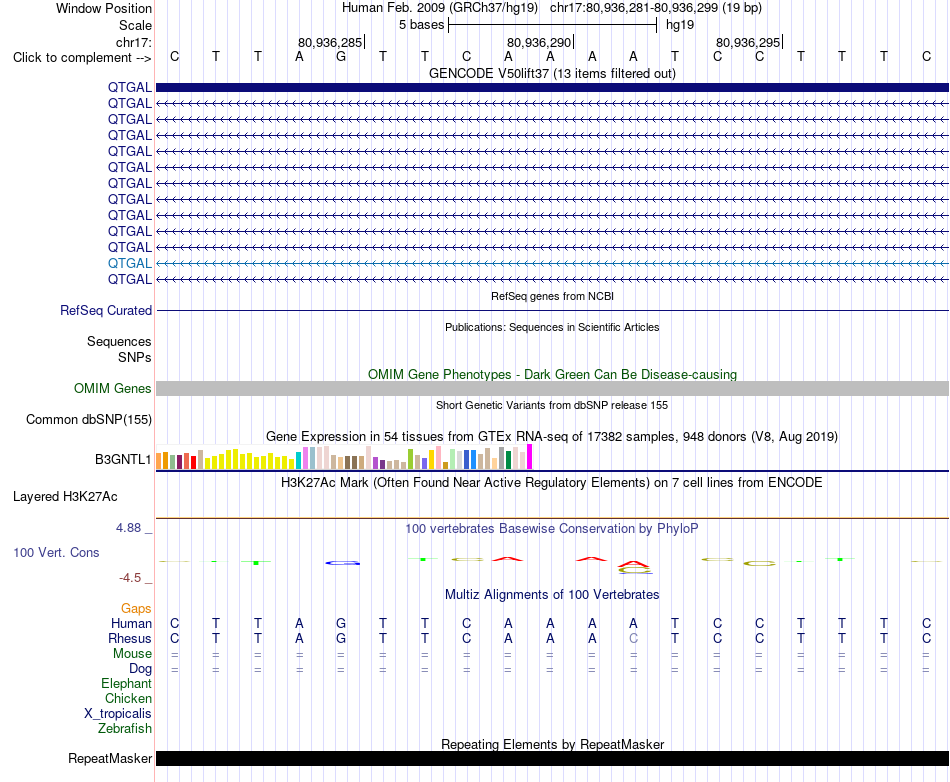The width and height of the screenshot is (950, 782).
Task: Click the Common dbSNP(155) label
Action: pos(88,419)
